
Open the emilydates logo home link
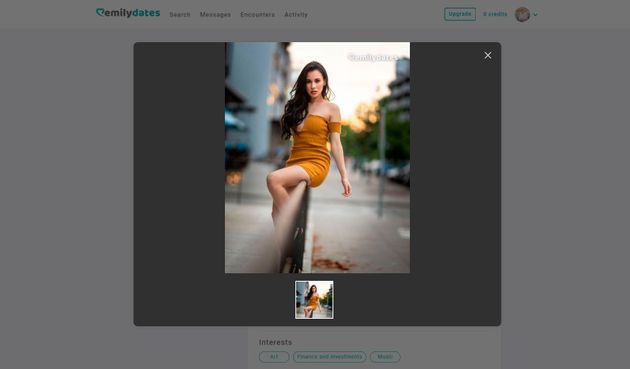tap(128, 13)
